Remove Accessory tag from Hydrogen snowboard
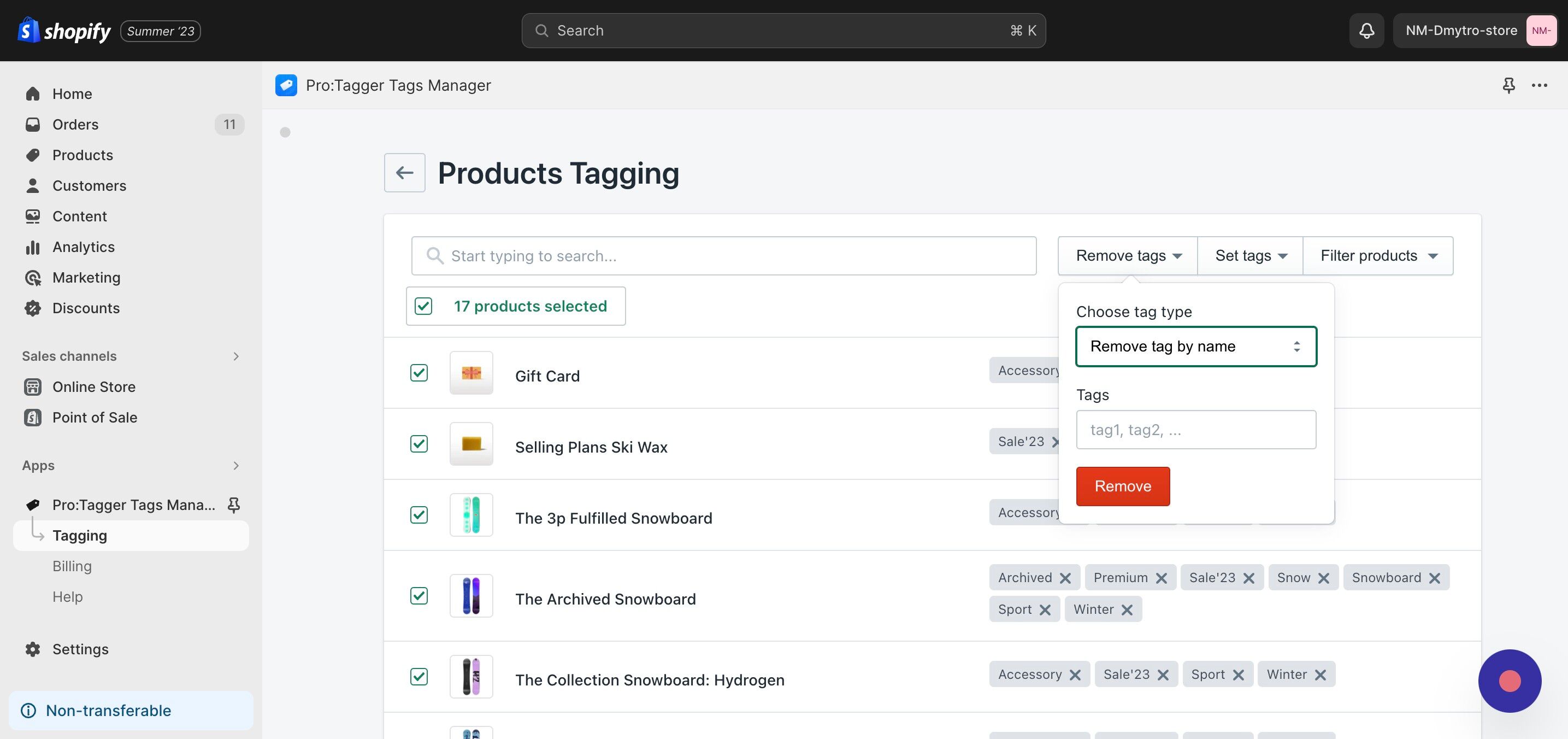 (1075, 675)
